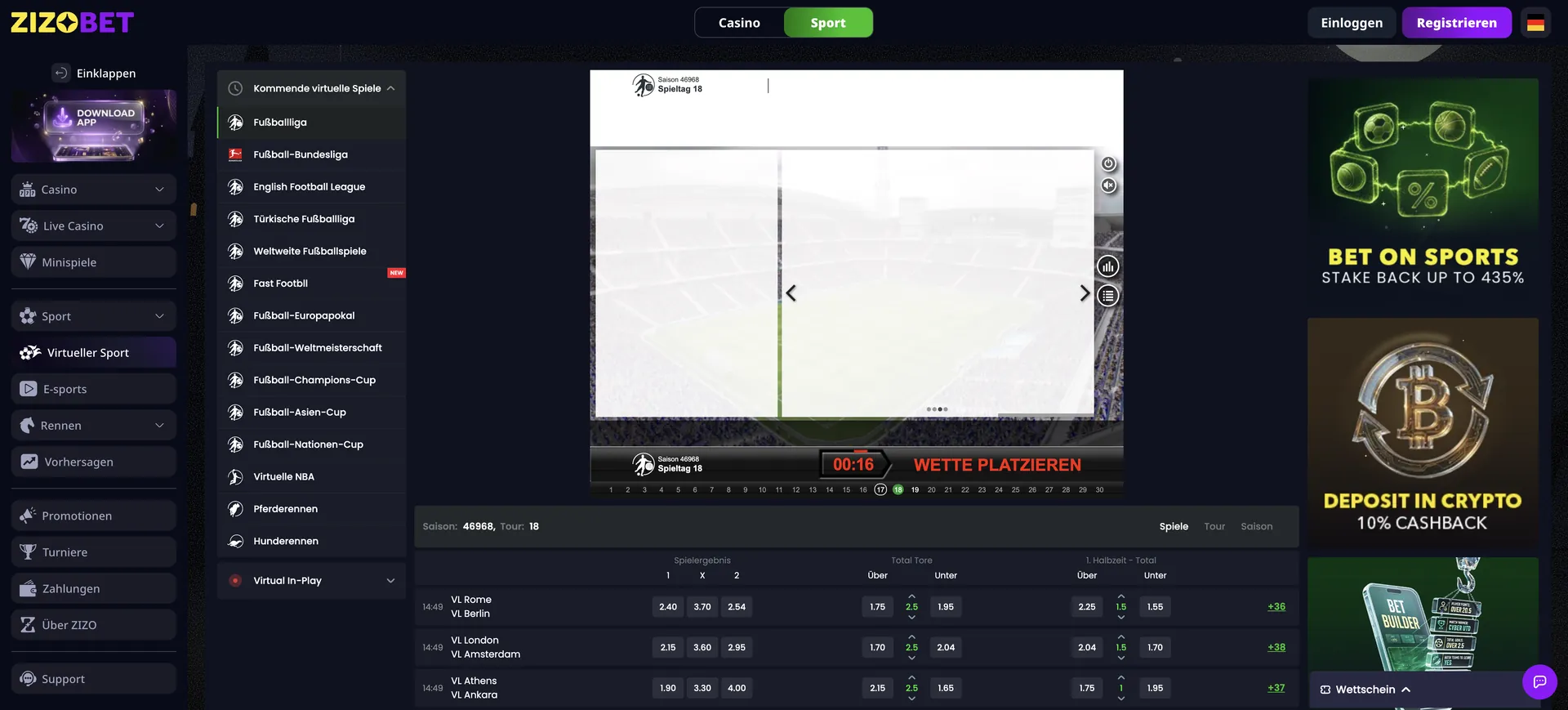This screenshot has width=1568, height=710.
Task: Expand the Casino sidebar dropdown
Action: [x=159, y=190]
